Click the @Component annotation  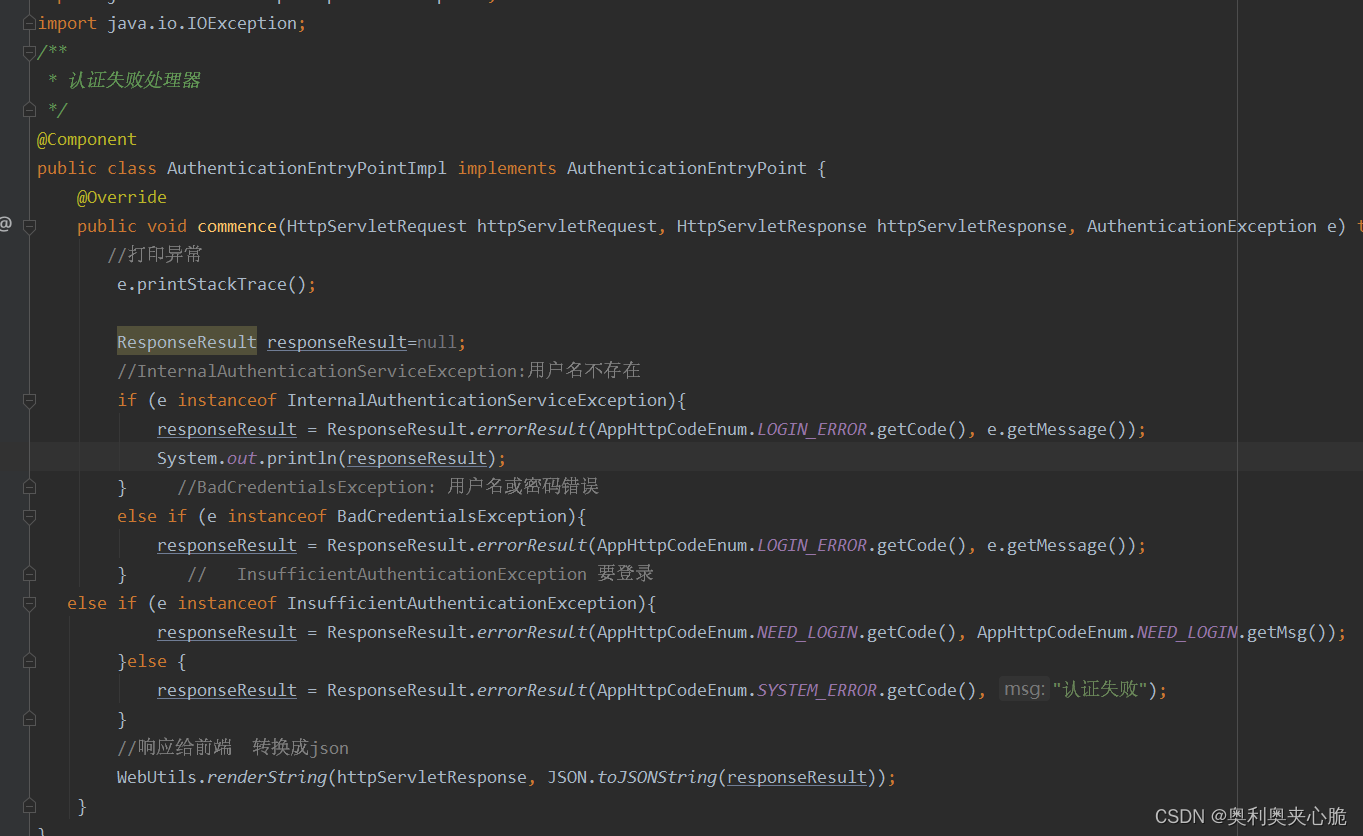point(87,139)
